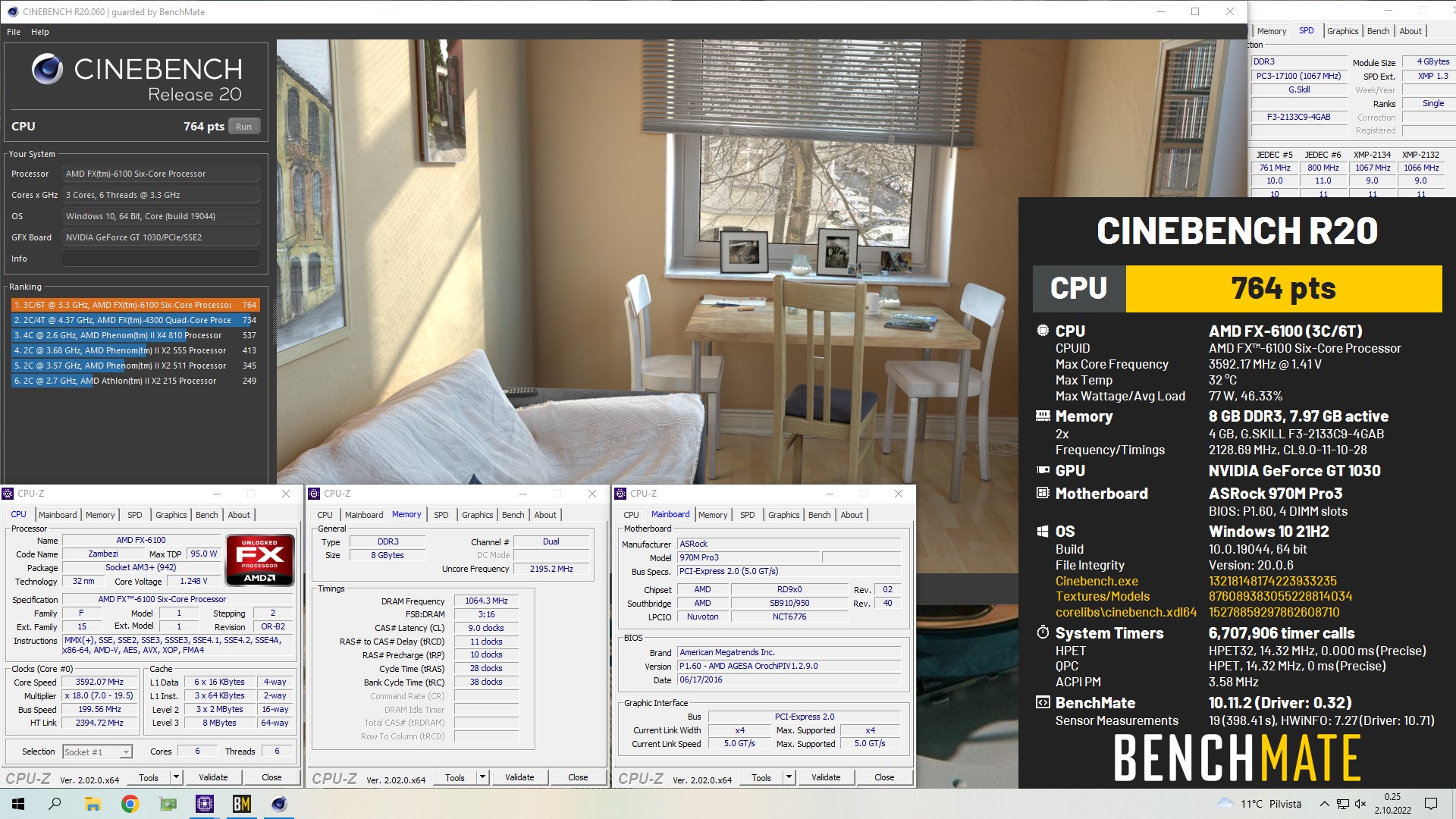Viewport: 1456px width, 819px height.
Task: Click the DRAM Frequency value 1064.3 MHz
Action: tap(486, 601)
